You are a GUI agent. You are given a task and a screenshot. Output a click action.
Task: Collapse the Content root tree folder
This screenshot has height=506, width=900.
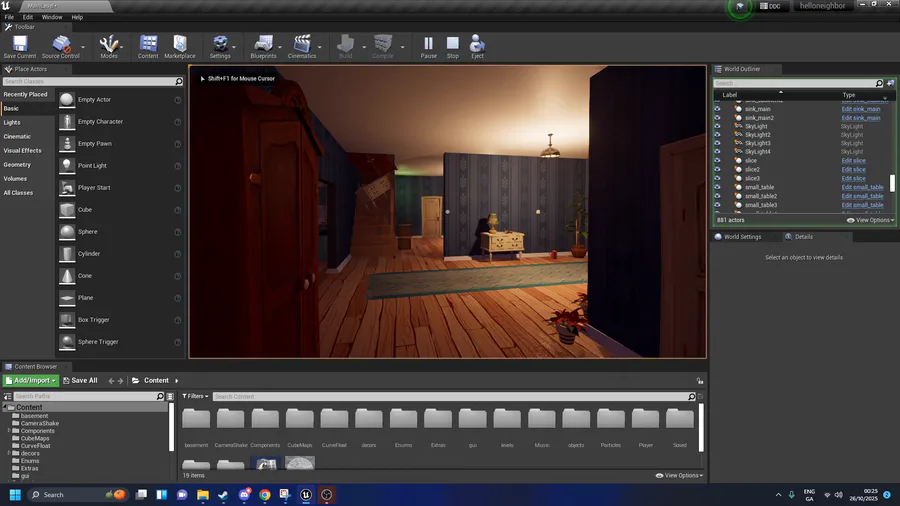click(5, 407)
